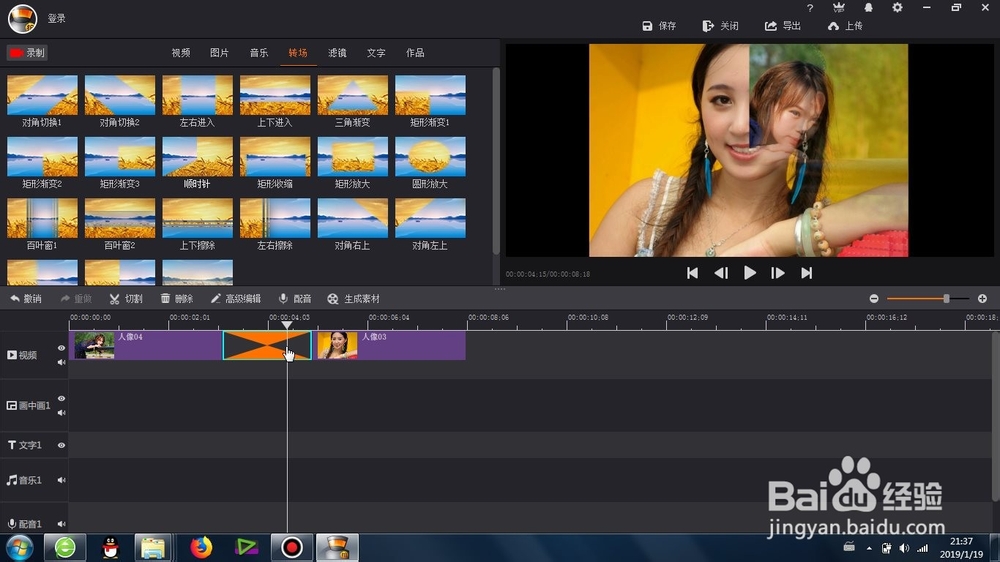Open the 滤镜 tab
Viewport: 1000px width, 562px height.
(337, 53)
